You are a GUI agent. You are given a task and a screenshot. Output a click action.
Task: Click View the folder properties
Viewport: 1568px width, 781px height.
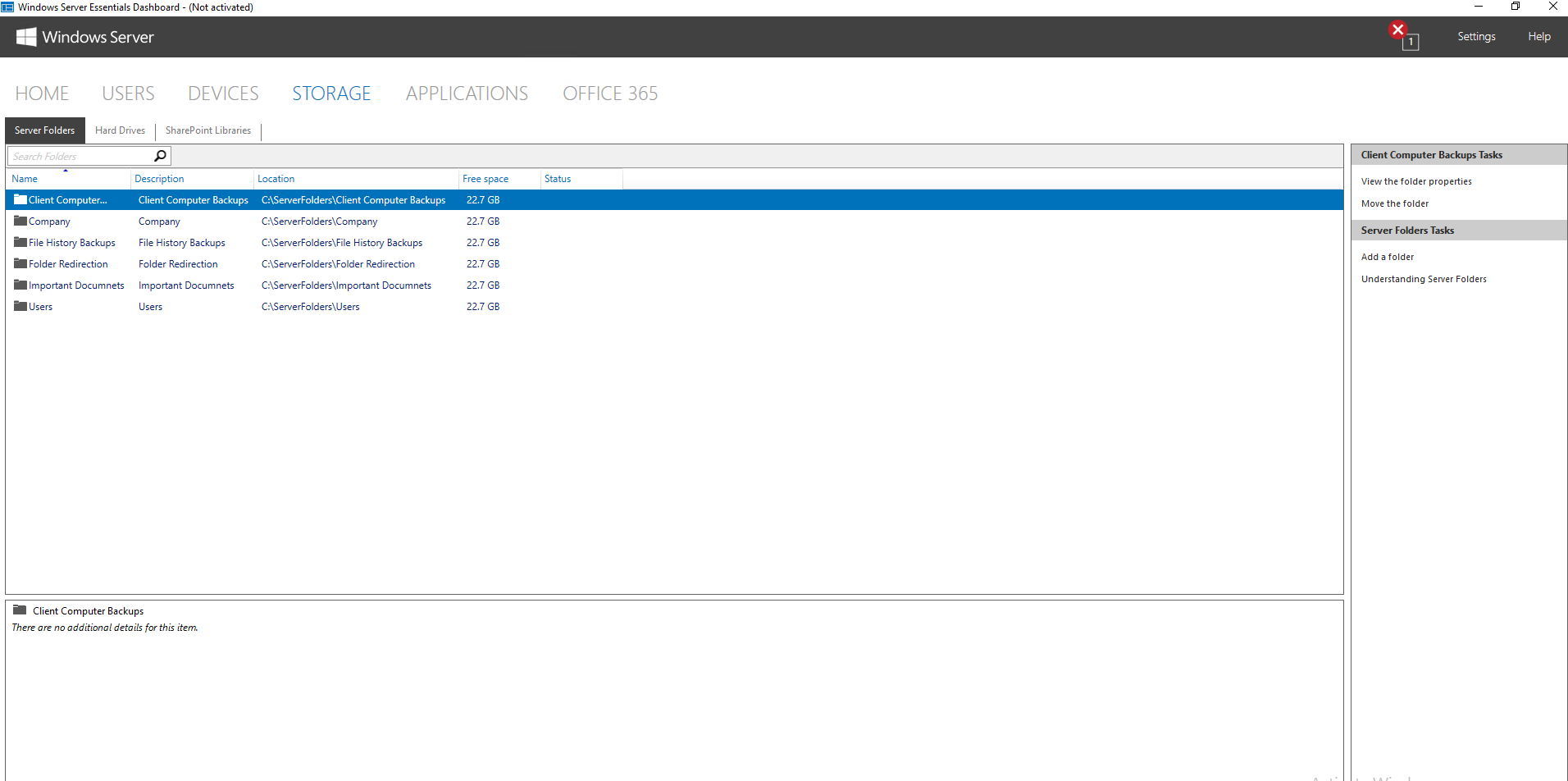[1416, 181]
